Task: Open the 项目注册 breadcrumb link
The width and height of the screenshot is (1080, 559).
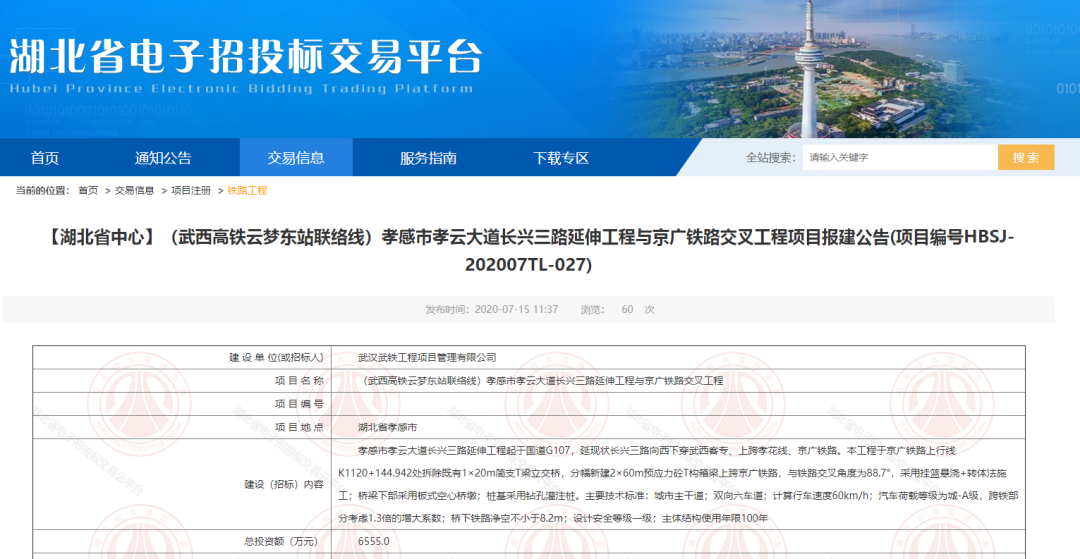Action: pyautogui.click(x=191, y=190)
